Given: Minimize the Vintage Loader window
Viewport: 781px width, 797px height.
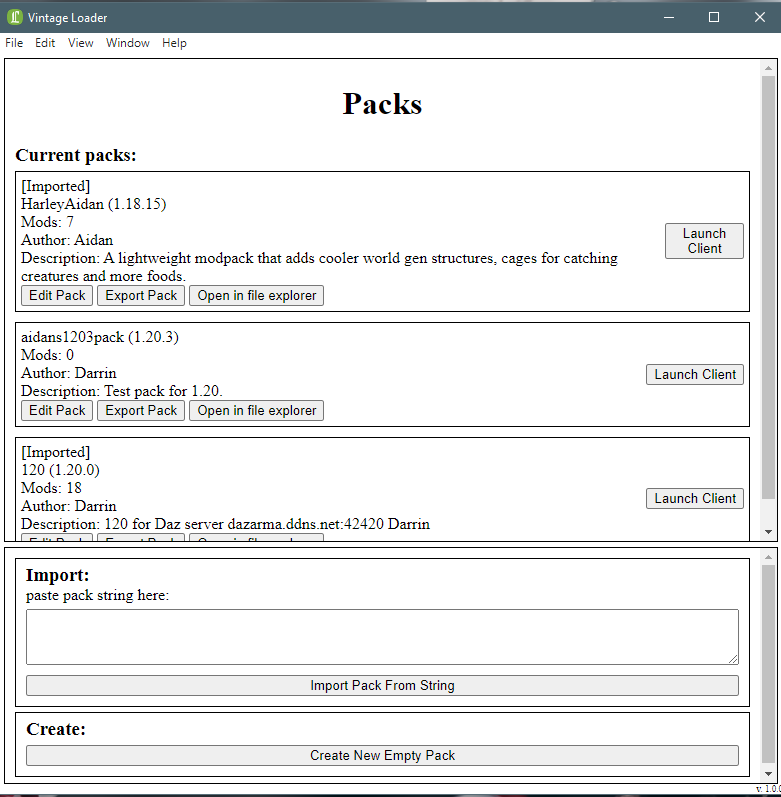Looking at the screenshot, I should point(669,17).
